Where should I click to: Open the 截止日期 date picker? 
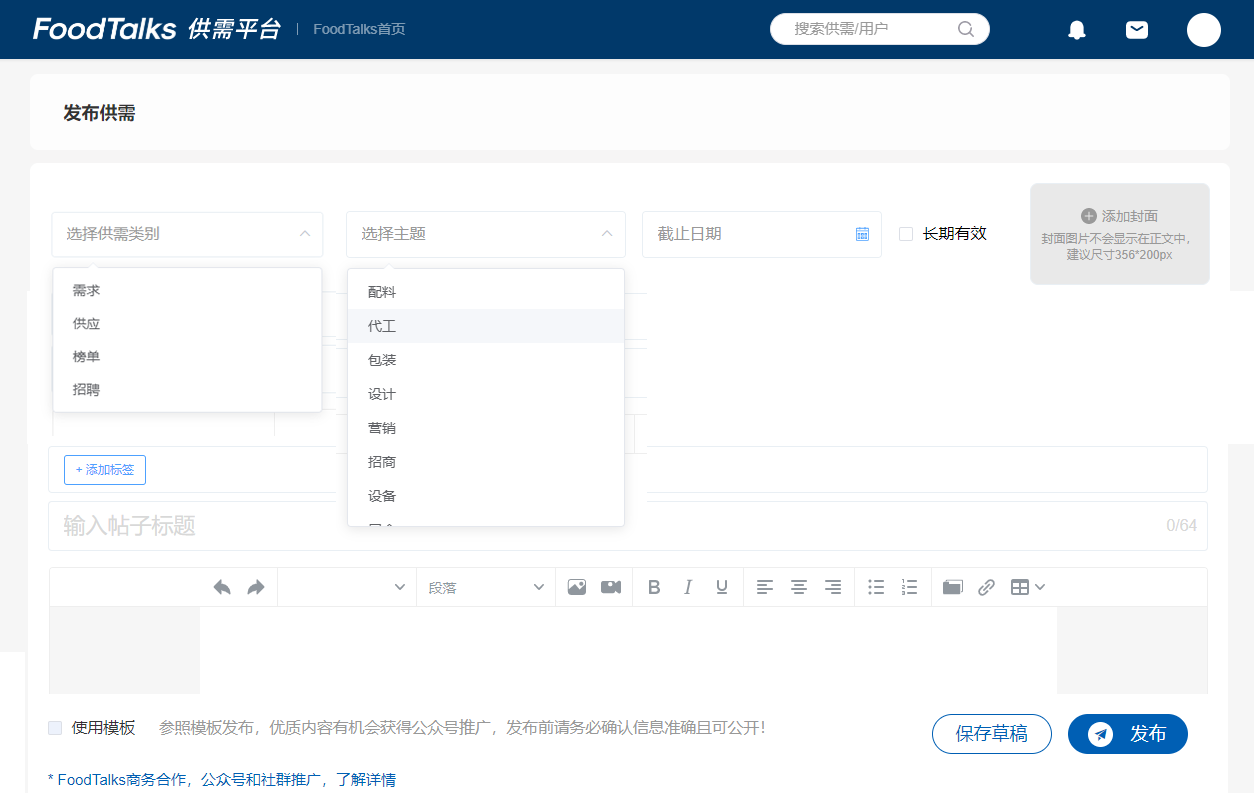[x=862, y=234]
